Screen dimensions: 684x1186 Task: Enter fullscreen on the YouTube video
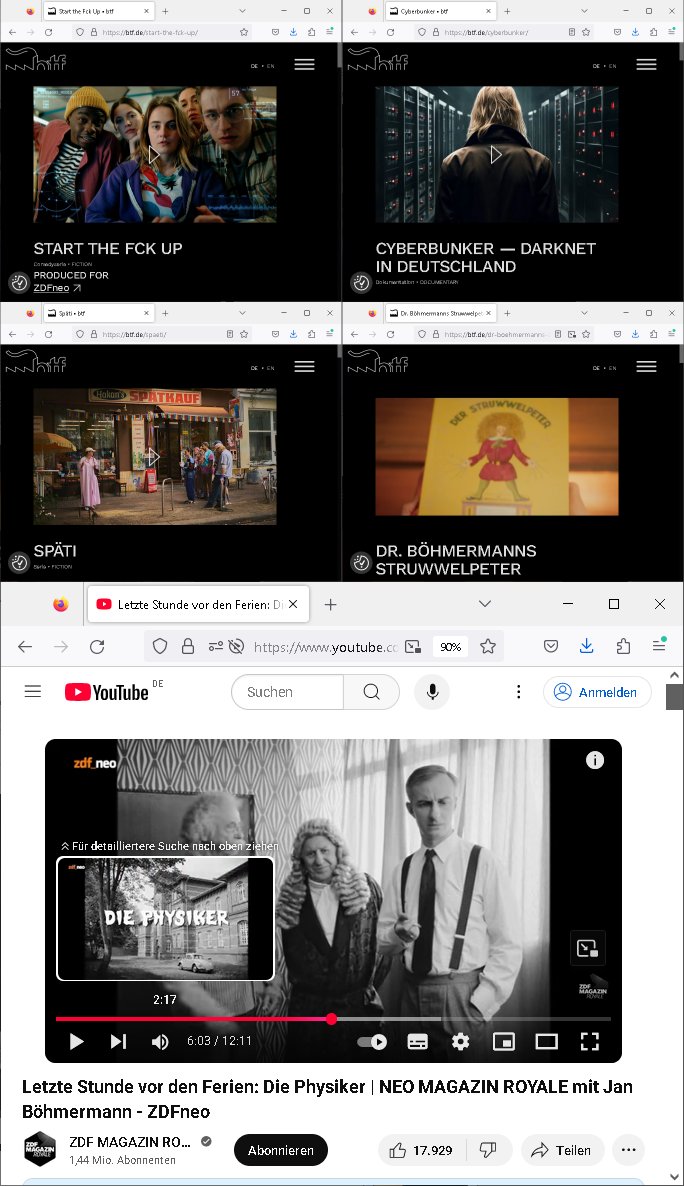[589, 1041]
